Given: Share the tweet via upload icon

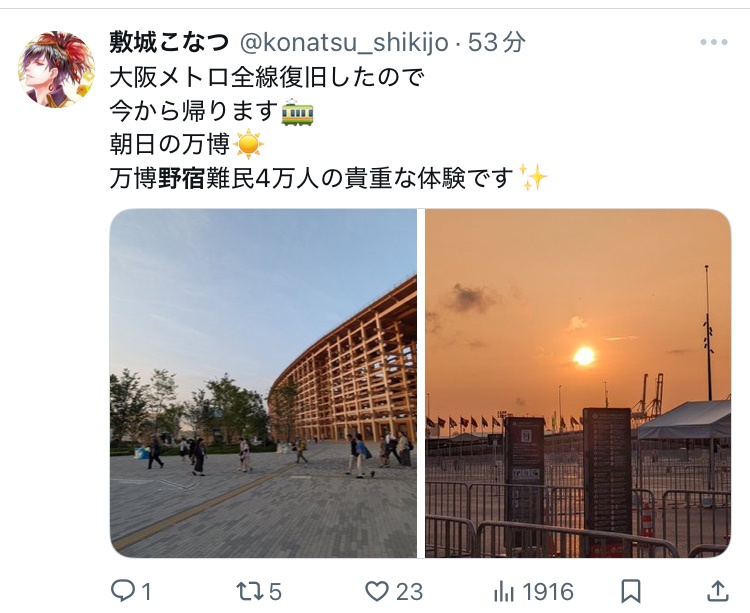Looking at the screenshot, I should [717, 591].
